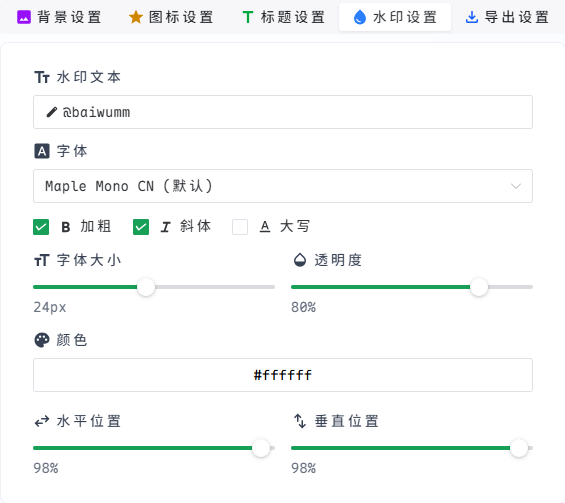Screen dimensions: 565x503
Task: Uncheck the 加粗 bold checkbox
Action: pyautogui.click(x=41, y=227)
